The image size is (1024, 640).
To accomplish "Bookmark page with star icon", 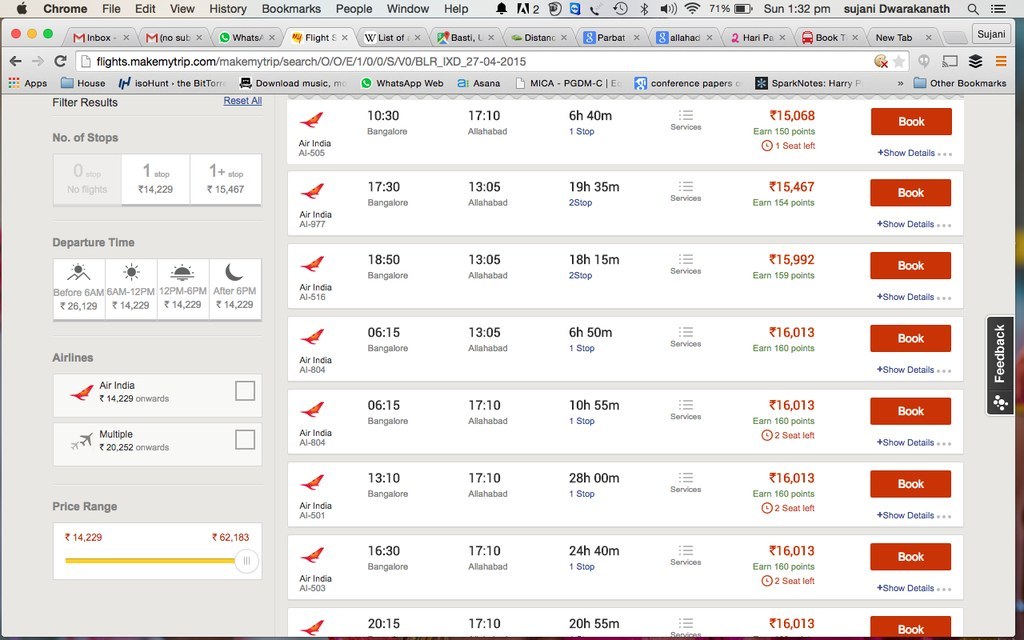I will click(899, 61).
